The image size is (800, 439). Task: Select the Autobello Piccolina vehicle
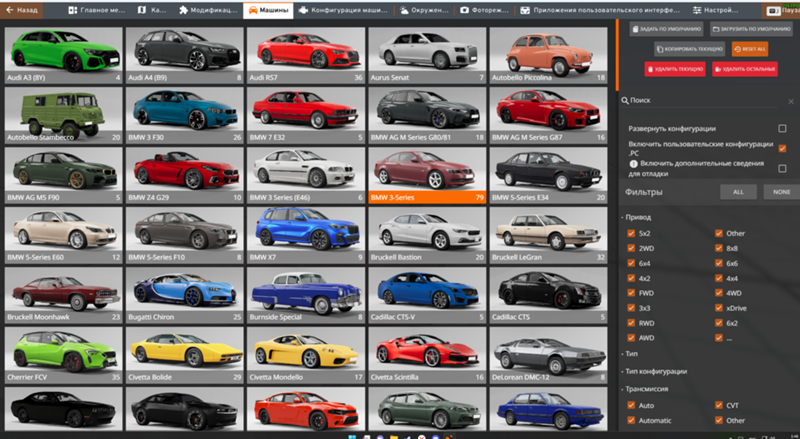coord(548,55)
